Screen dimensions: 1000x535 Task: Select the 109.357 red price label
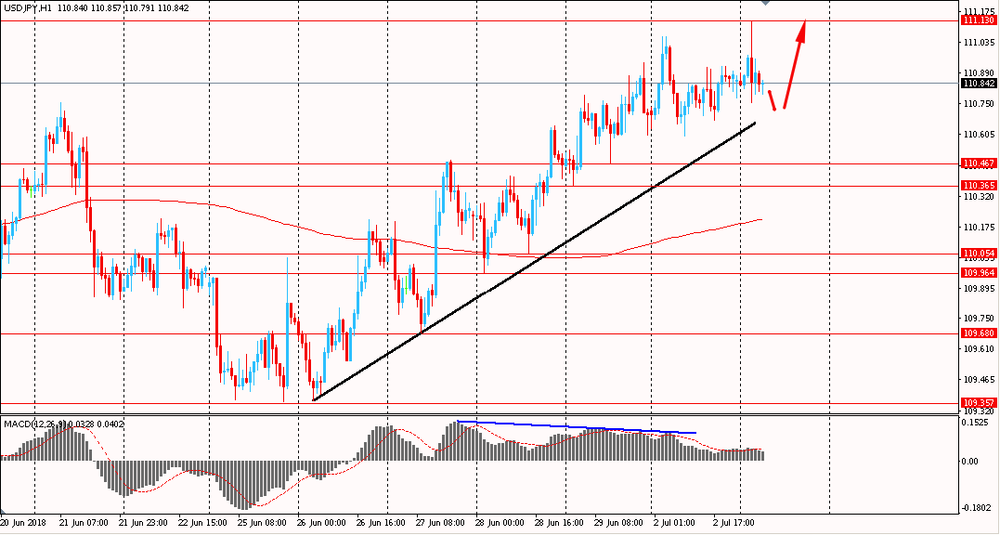coord(978,403)
